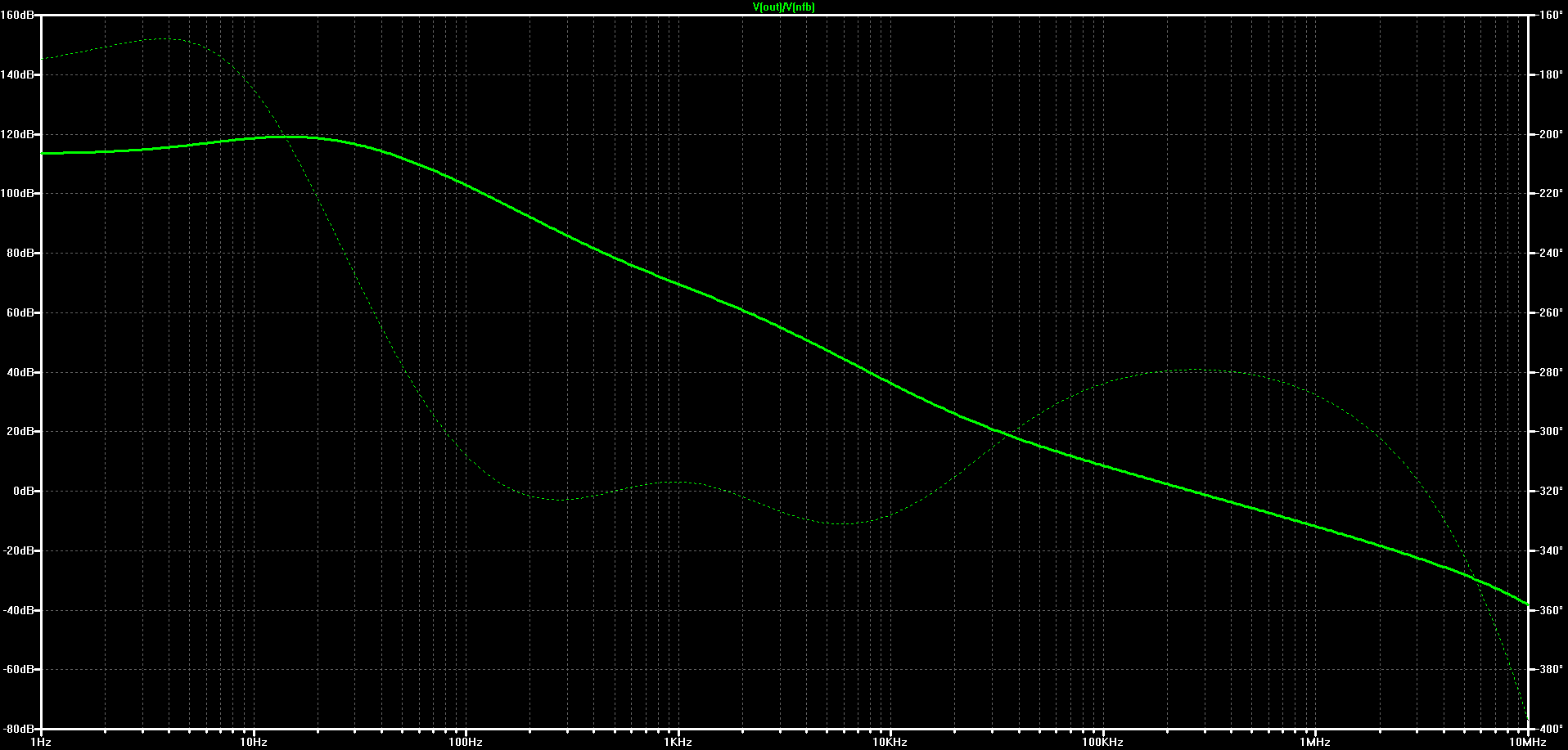1568x750 pixels.
Task: Click the -40dB label on the left axis
Action: [18, 610]
